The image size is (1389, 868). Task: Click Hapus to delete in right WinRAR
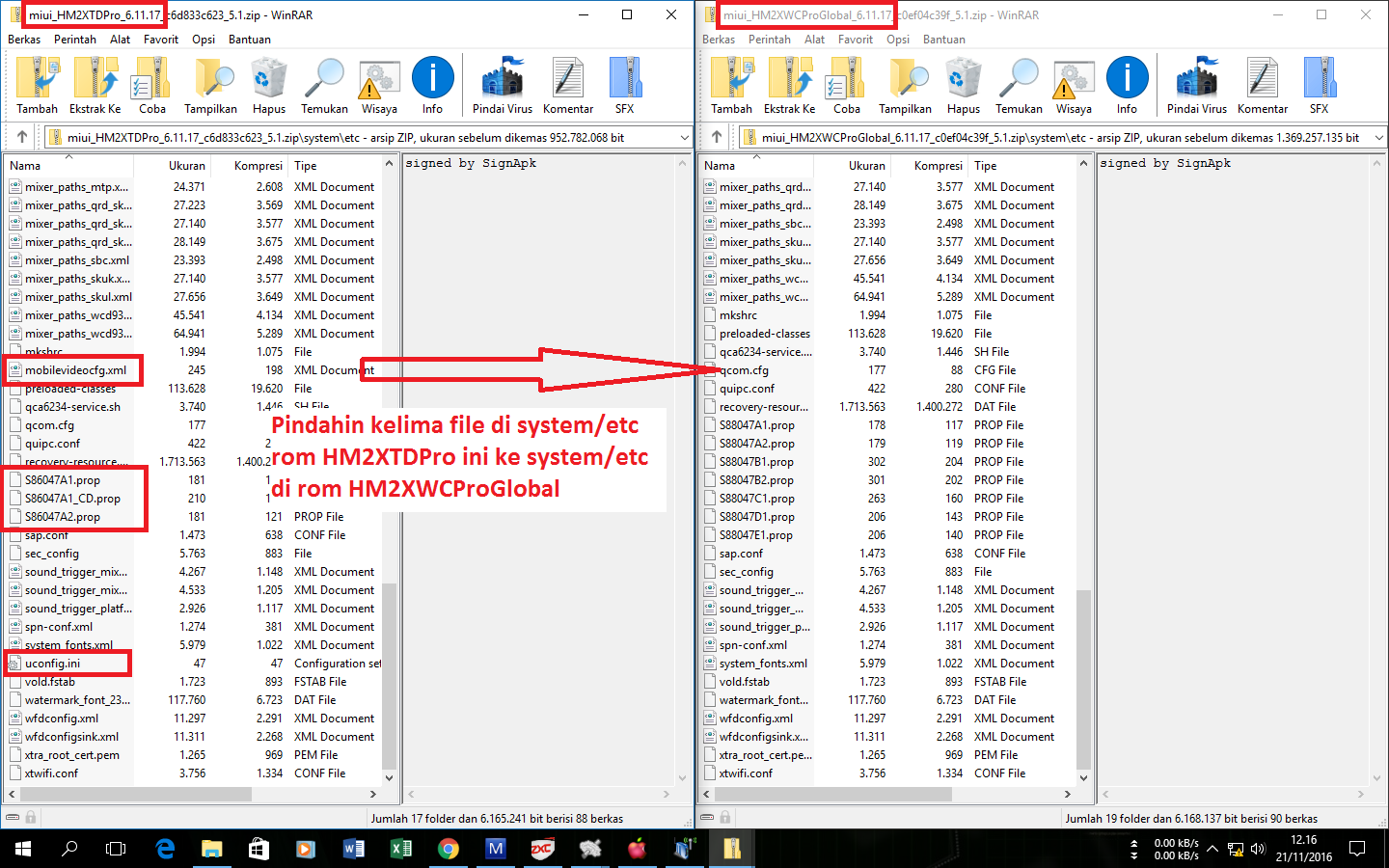(x=963, y=84)
